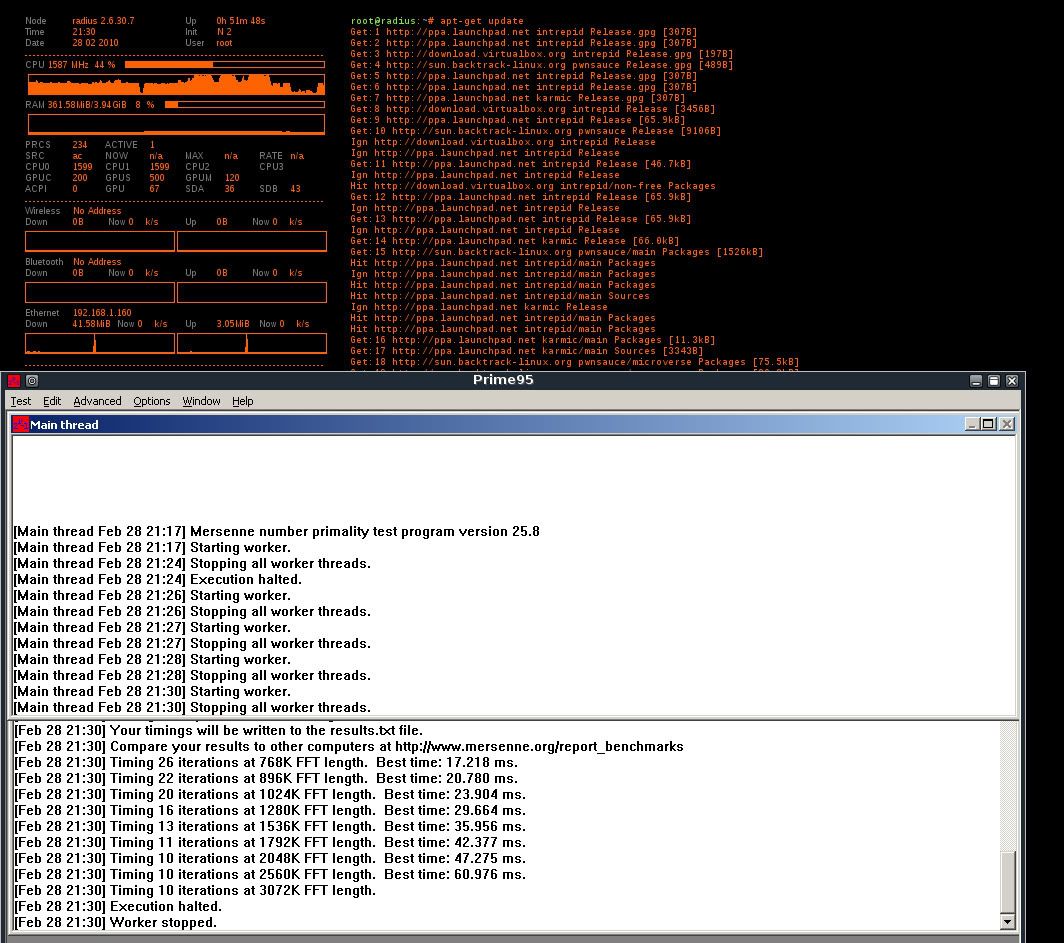Click the Main thread title bar
The height and width of the screenshot is (943, 1064).
pyautogui.click(x=514, y=425)
